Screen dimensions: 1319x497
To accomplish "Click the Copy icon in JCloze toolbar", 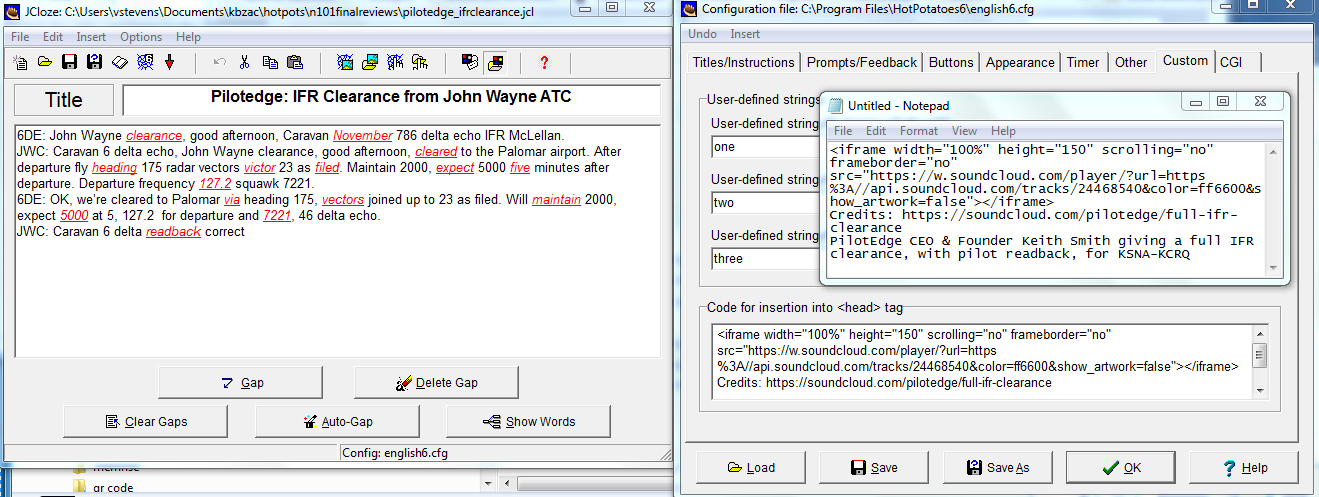I will [270, 63].
